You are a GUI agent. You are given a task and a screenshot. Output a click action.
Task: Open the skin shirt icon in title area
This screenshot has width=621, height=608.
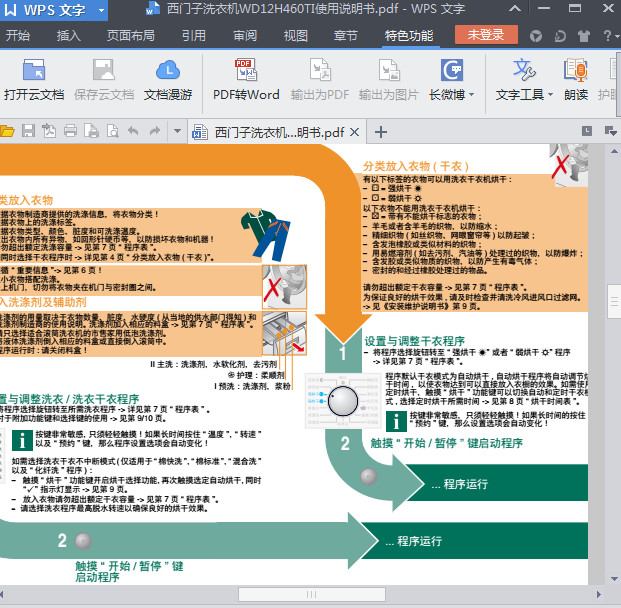[x=583, y=36]
